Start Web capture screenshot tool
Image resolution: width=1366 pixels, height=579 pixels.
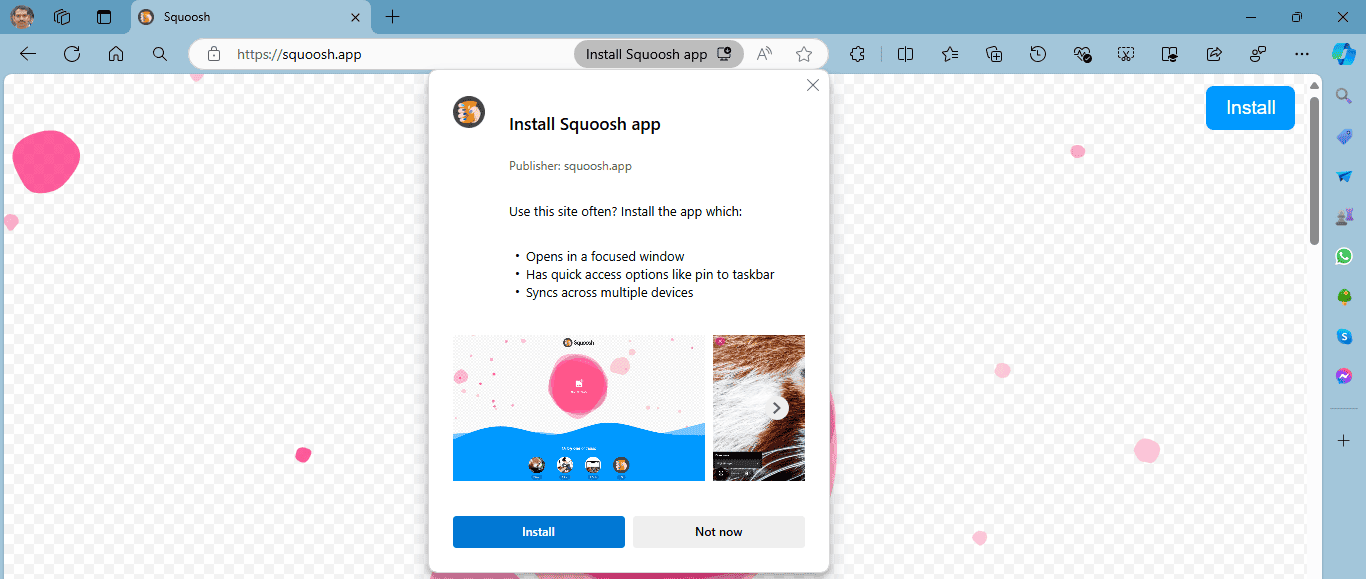coord(1126,54)
